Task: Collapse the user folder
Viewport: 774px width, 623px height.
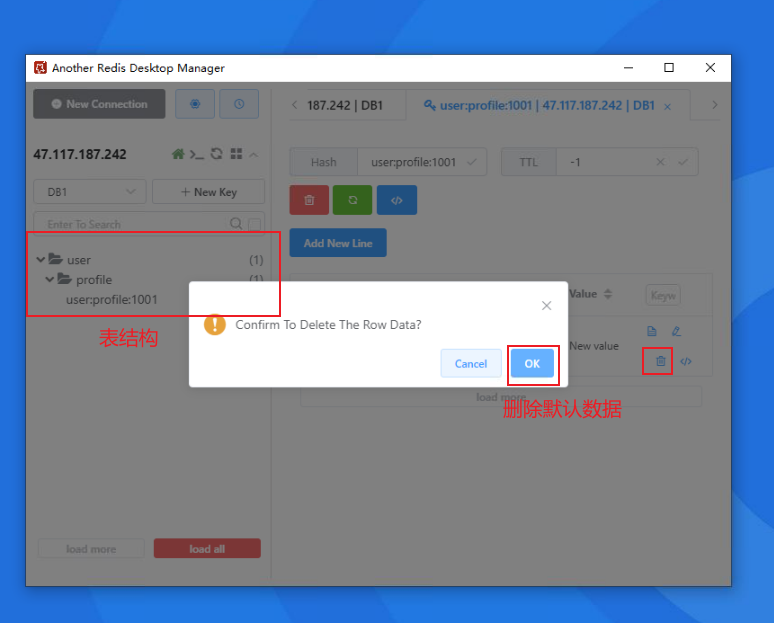Action: click(41, 259)
